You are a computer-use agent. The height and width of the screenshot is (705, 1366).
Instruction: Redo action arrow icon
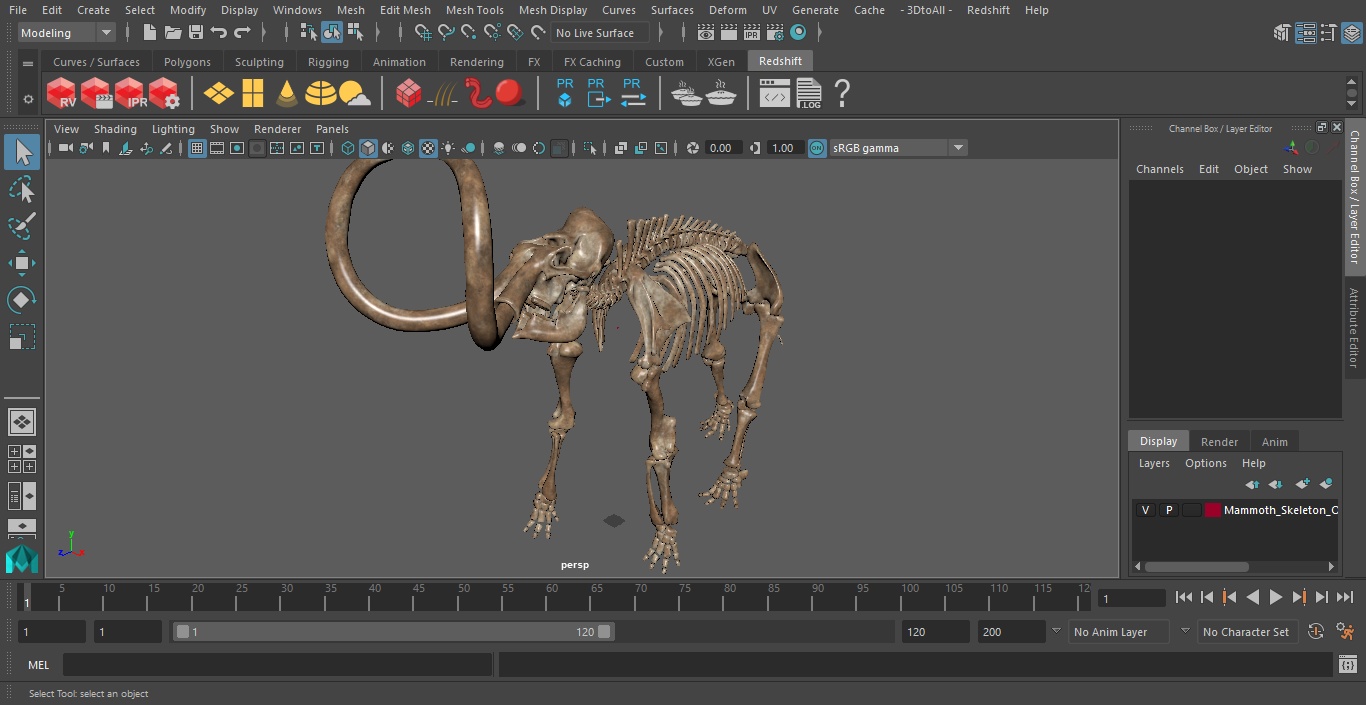click(242, 33)
